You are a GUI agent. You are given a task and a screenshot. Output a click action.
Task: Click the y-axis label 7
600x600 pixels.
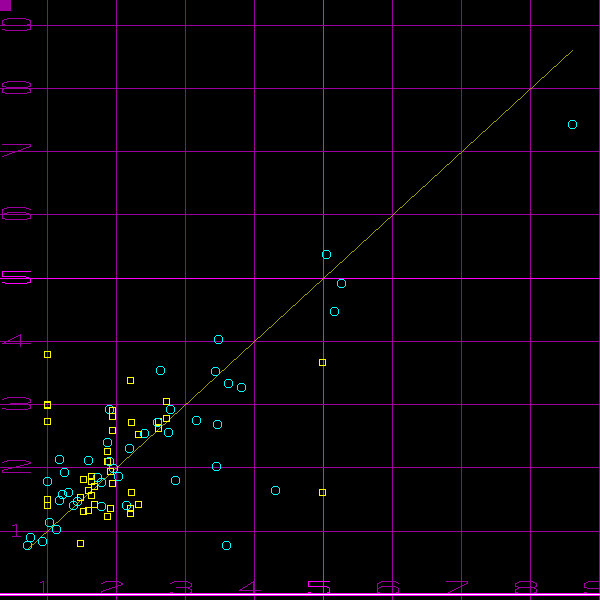coord(16,151)
